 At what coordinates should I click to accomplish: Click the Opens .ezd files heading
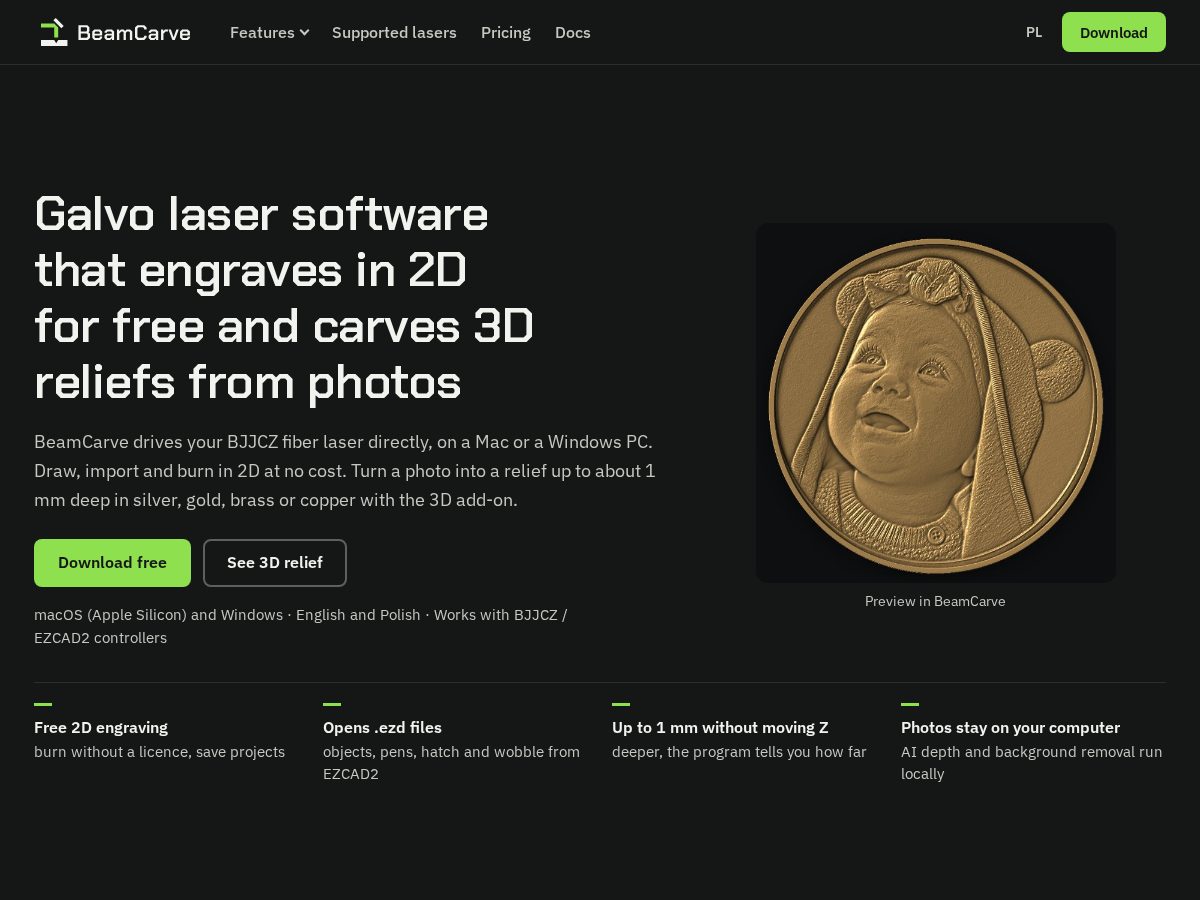click(382, 727)
